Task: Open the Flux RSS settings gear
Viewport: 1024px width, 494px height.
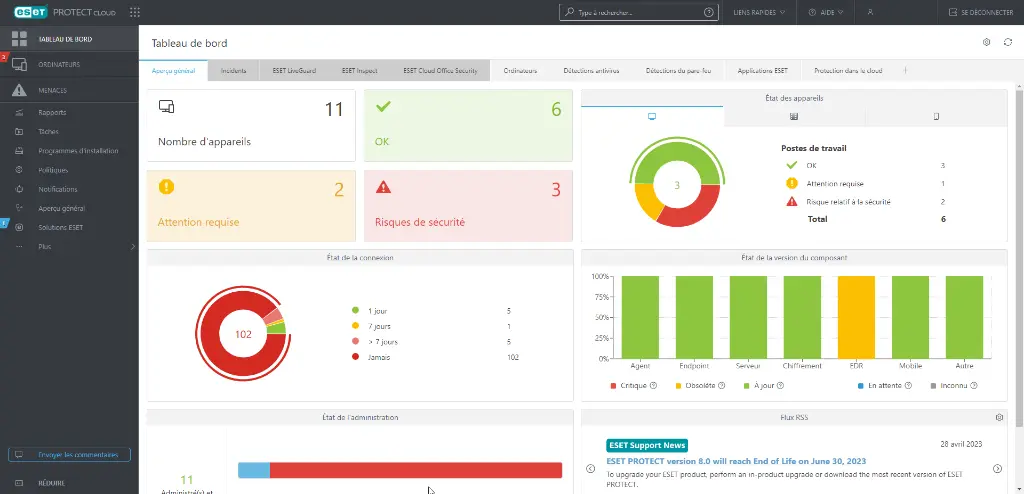Action: pos(999,418)
